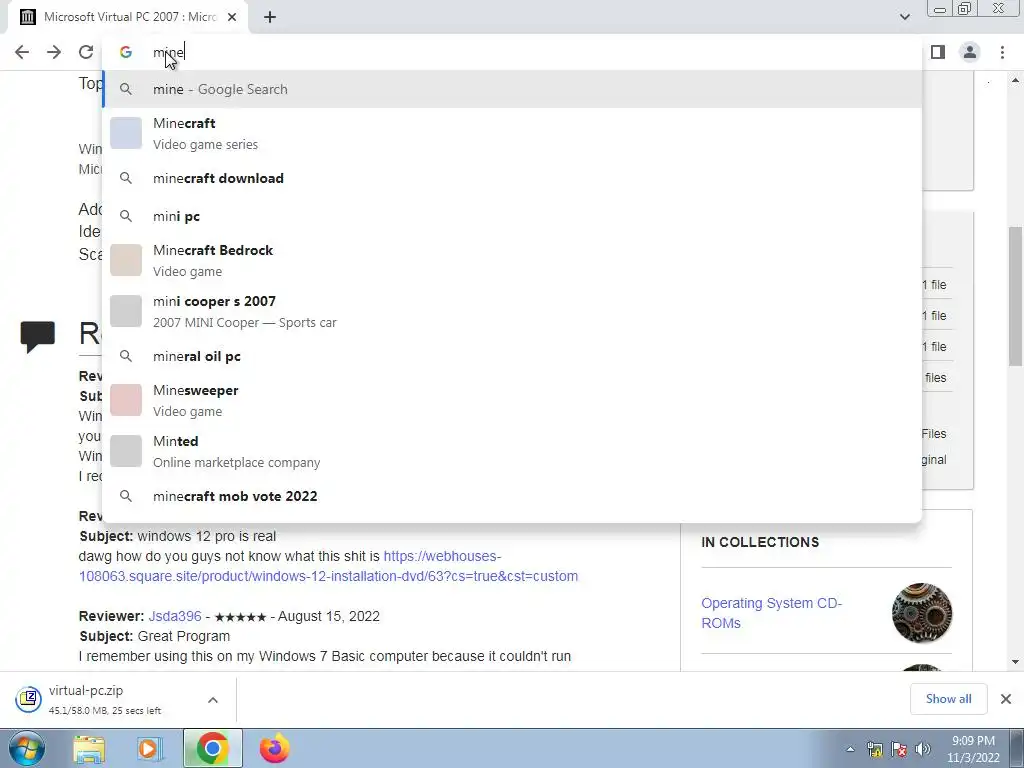This screenshot has height=768, width=1024.
Task: Select "mine - Google Search" suggestion
Action: pos(512,89)
